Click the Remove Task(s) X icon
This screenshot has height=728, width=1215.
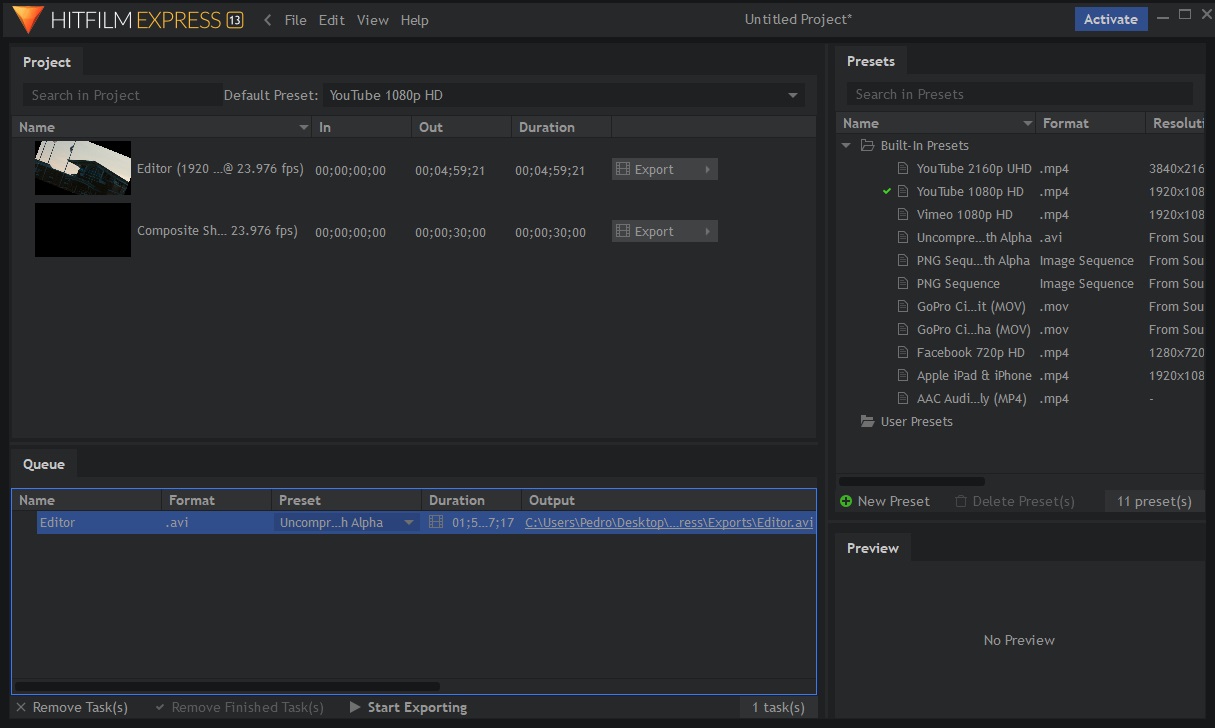[21, 707]
